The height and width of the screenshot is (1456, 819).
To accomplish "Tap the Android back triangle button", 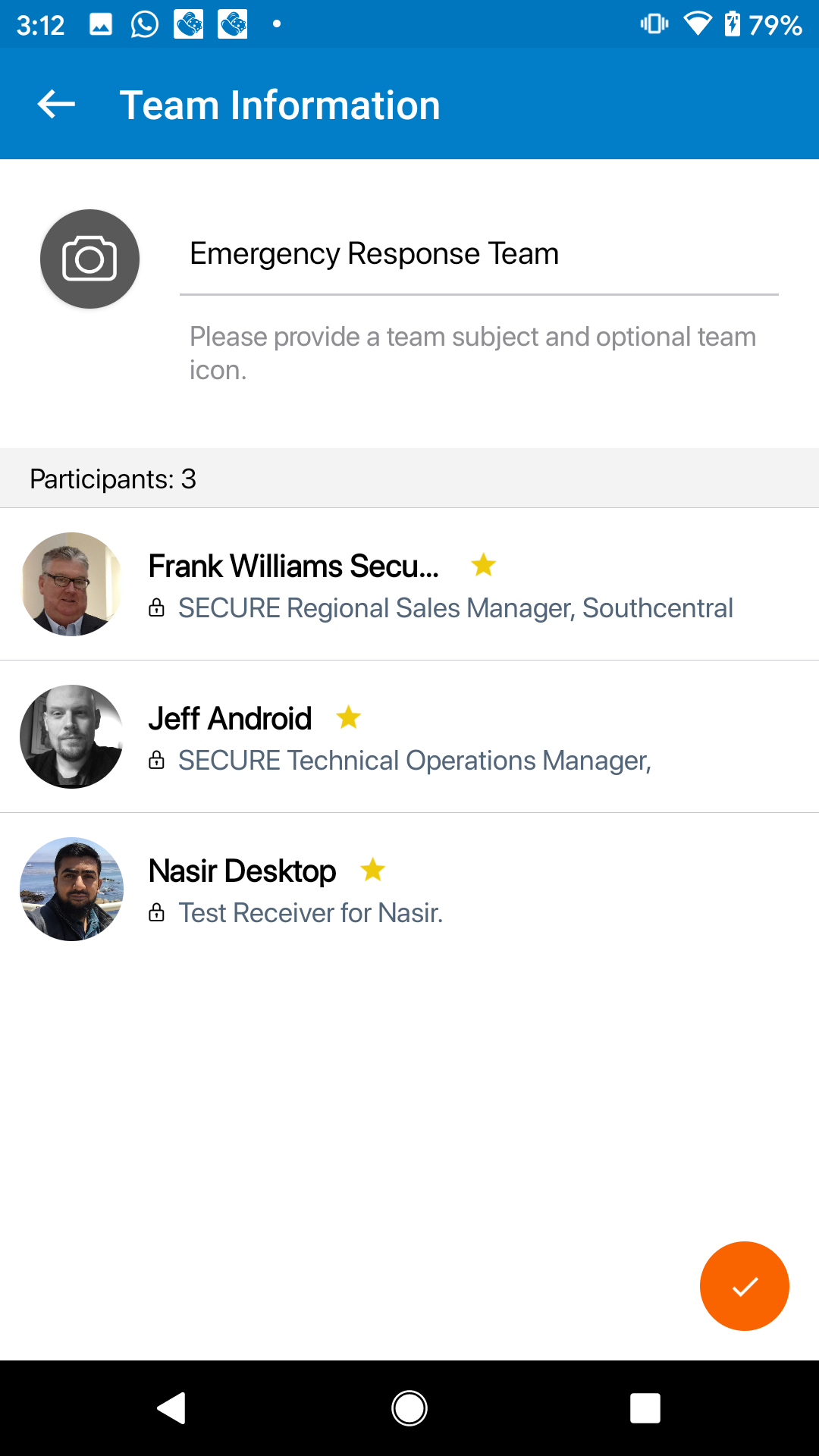I will click(x=172, y=1408).
